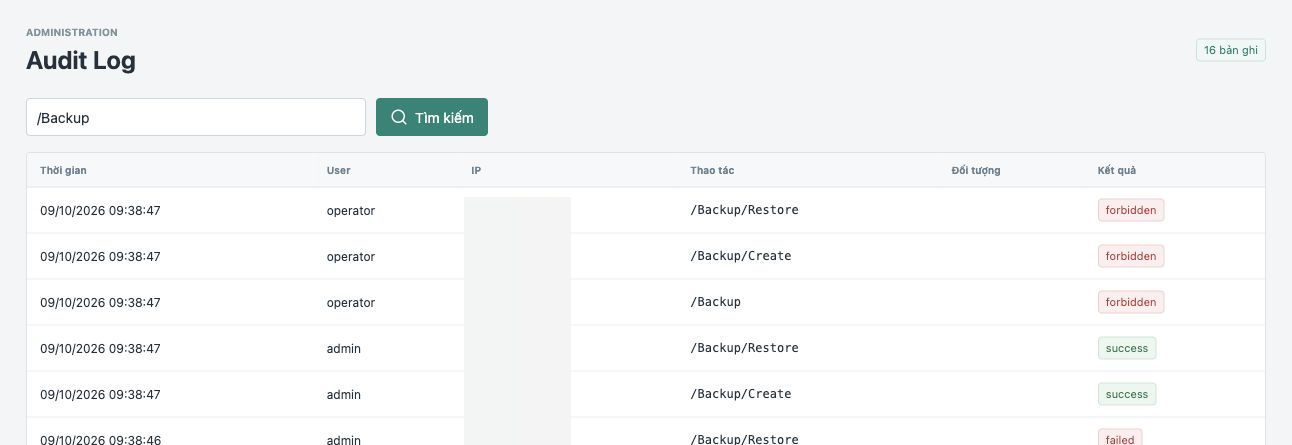The width and height of the screenshot is (1292, 445).
Task: Click the Thao tác column header
Action: pos(712,170)
